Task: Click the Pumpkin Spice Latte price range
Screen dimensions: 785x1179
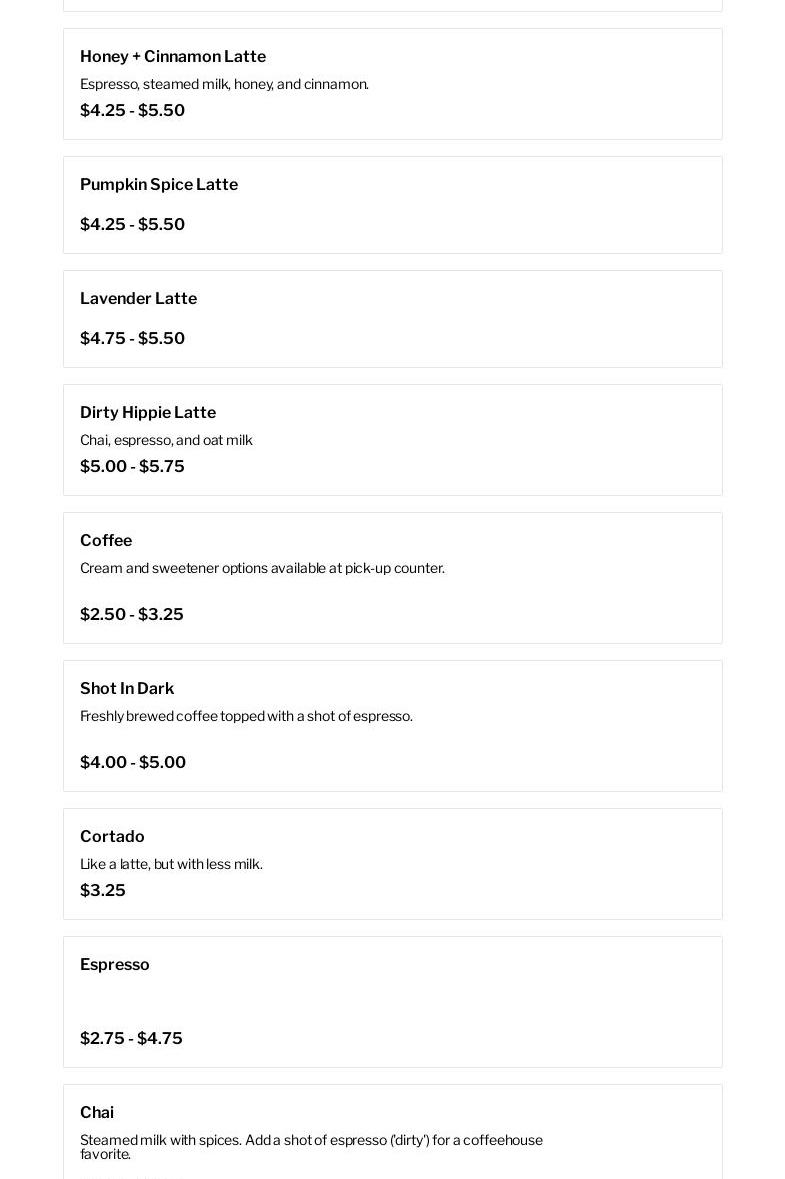Action: click(x=132, y=225)
